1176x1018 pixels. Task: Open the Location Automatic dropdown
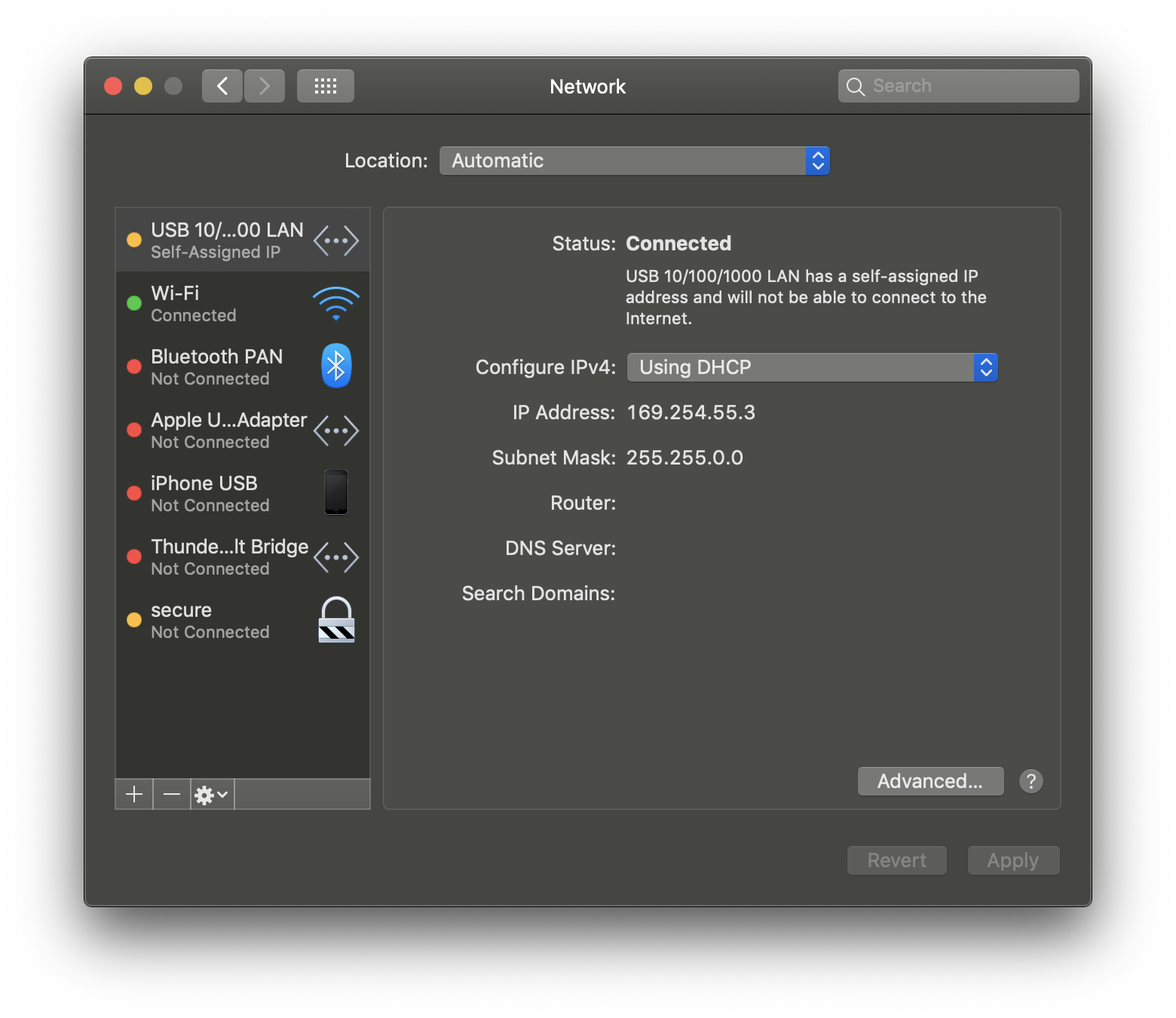point(635,161)
